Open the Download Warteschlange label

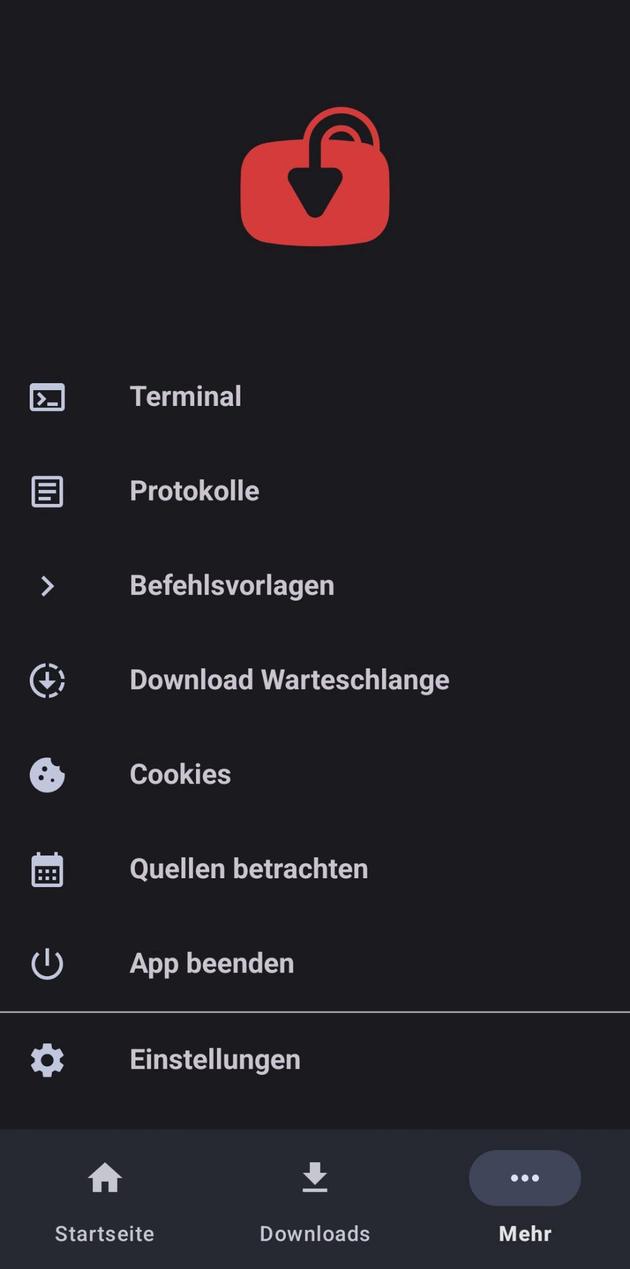tap(290, 680)
